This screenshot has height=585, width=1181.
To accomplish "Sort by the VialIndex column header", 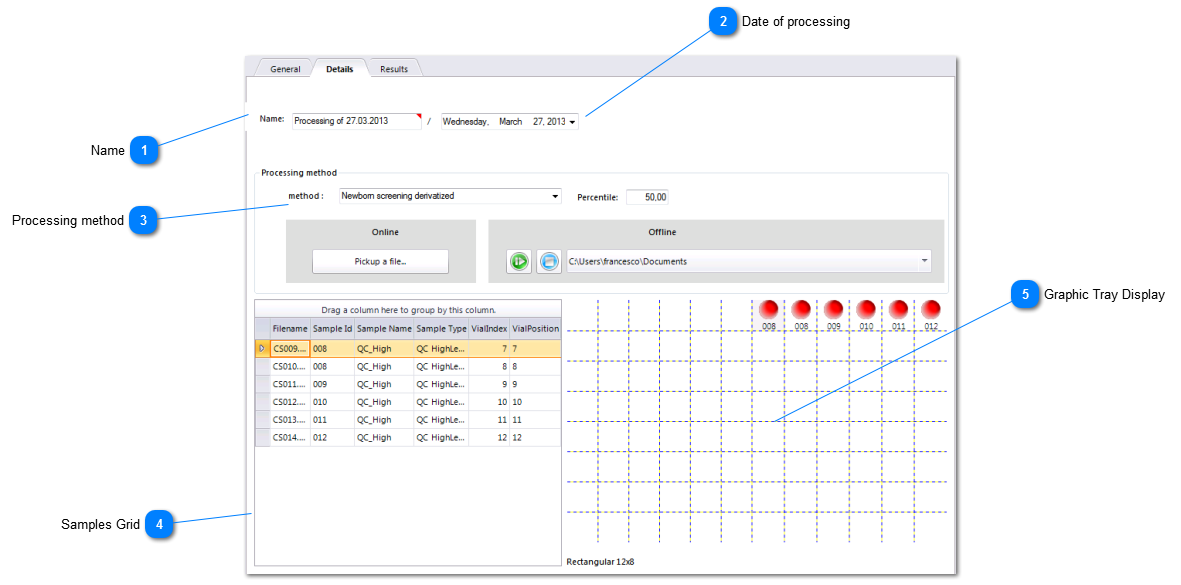I will tap(489, 329).
